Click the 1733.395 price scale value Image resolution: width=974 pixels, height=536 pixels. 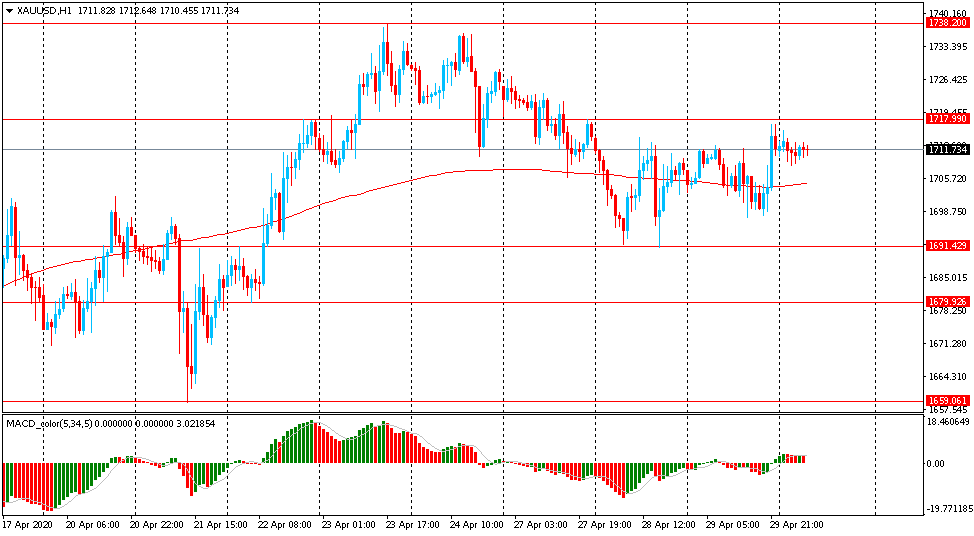(x=947, y=47)
